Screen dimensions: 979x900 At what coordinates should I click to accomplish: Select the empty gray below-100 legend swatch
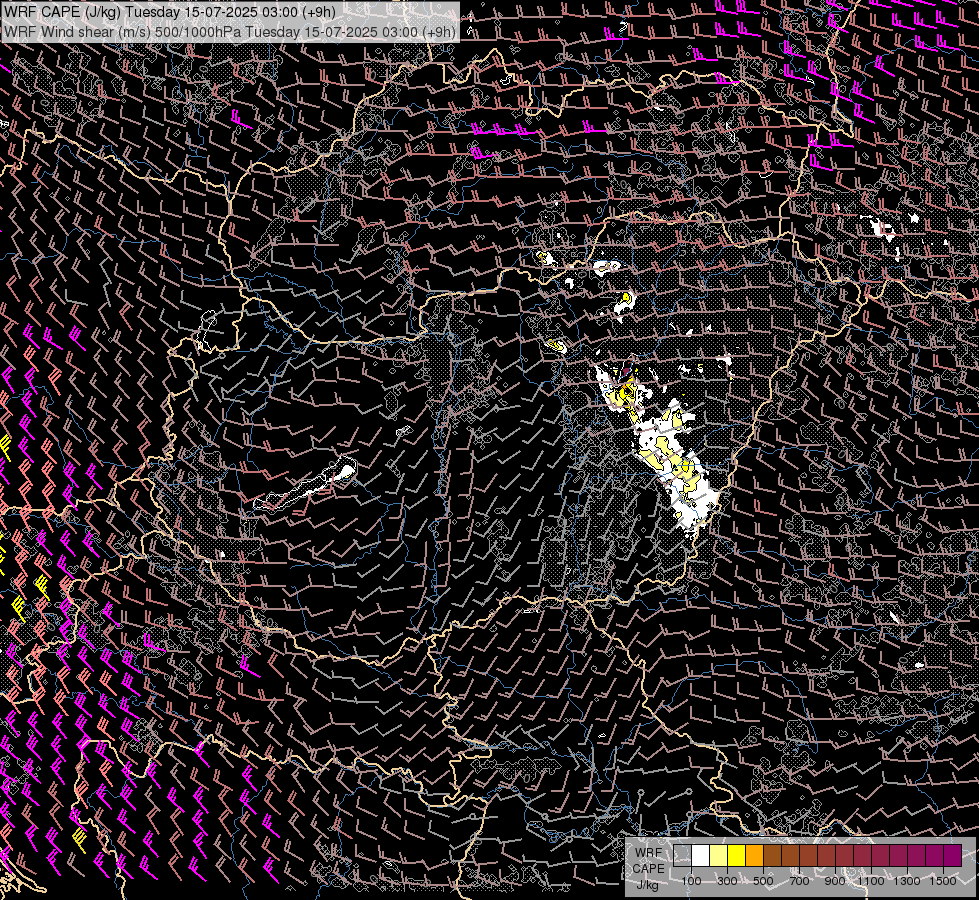click(x=682, y=856)
